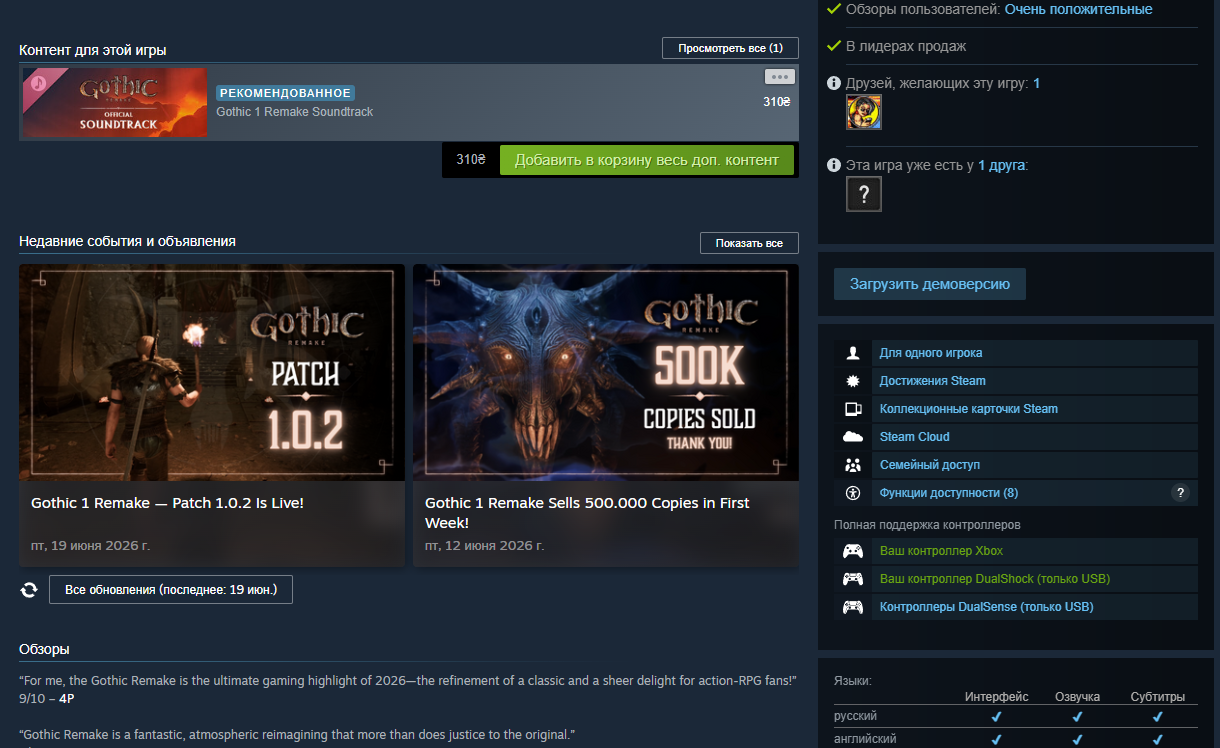Open Очень положительные reviews link
This screenshot has width=1220, height=748.
click(x=1078, y=9)
